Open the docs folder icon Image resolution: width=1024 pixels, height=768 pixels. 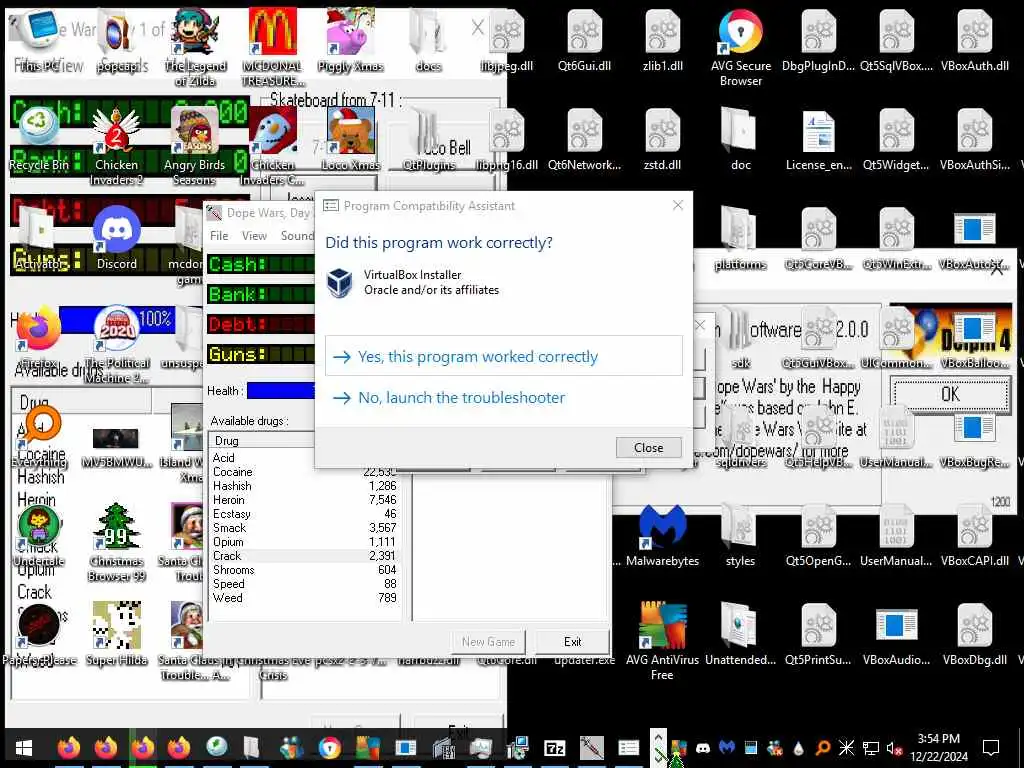click(x=428, y=40)
